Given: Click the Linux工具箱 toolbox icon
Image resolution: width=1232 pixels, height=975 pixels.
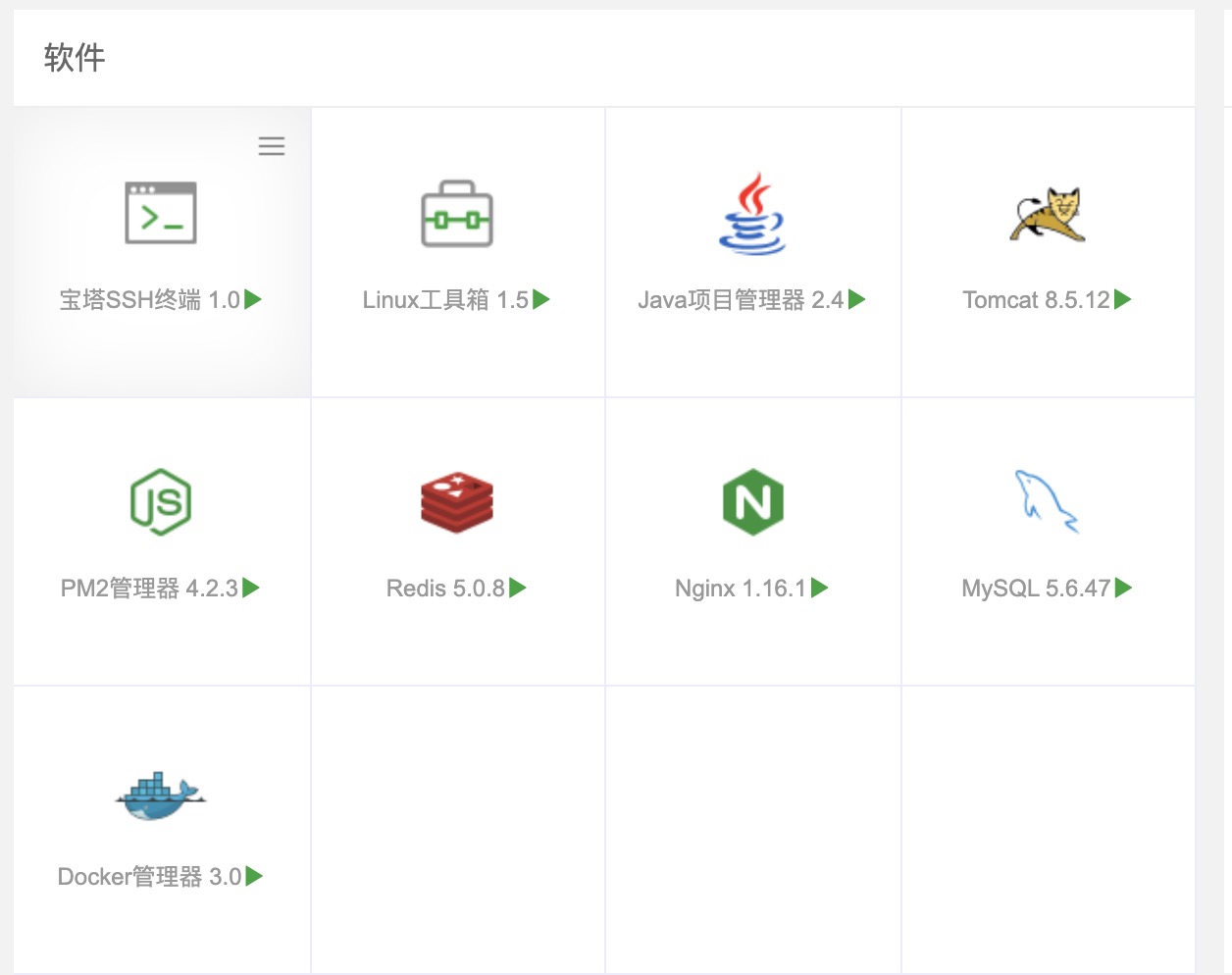Looking at the screenshot, I should coord(457,214).
